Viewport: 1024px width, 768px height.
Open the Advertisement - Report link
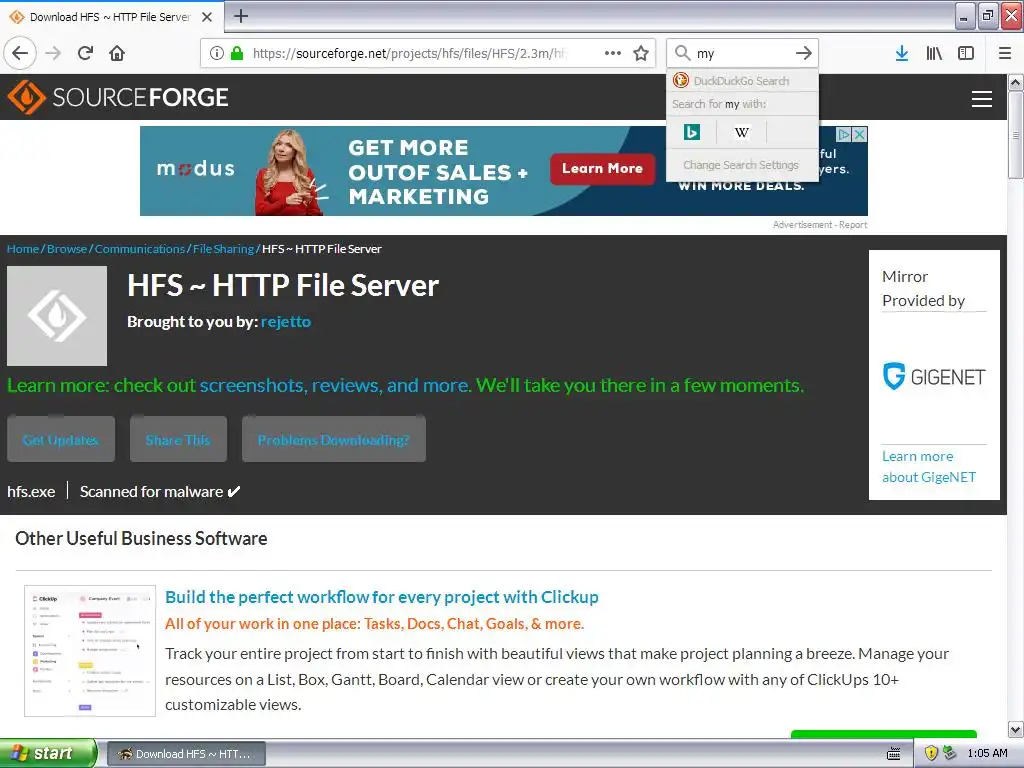(x=820, y=225)
